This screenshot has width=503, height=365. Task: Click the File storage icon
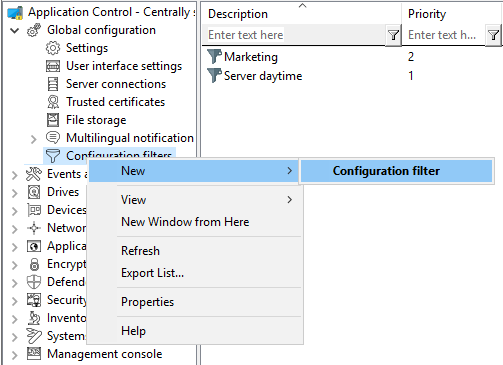coord(53,120)
